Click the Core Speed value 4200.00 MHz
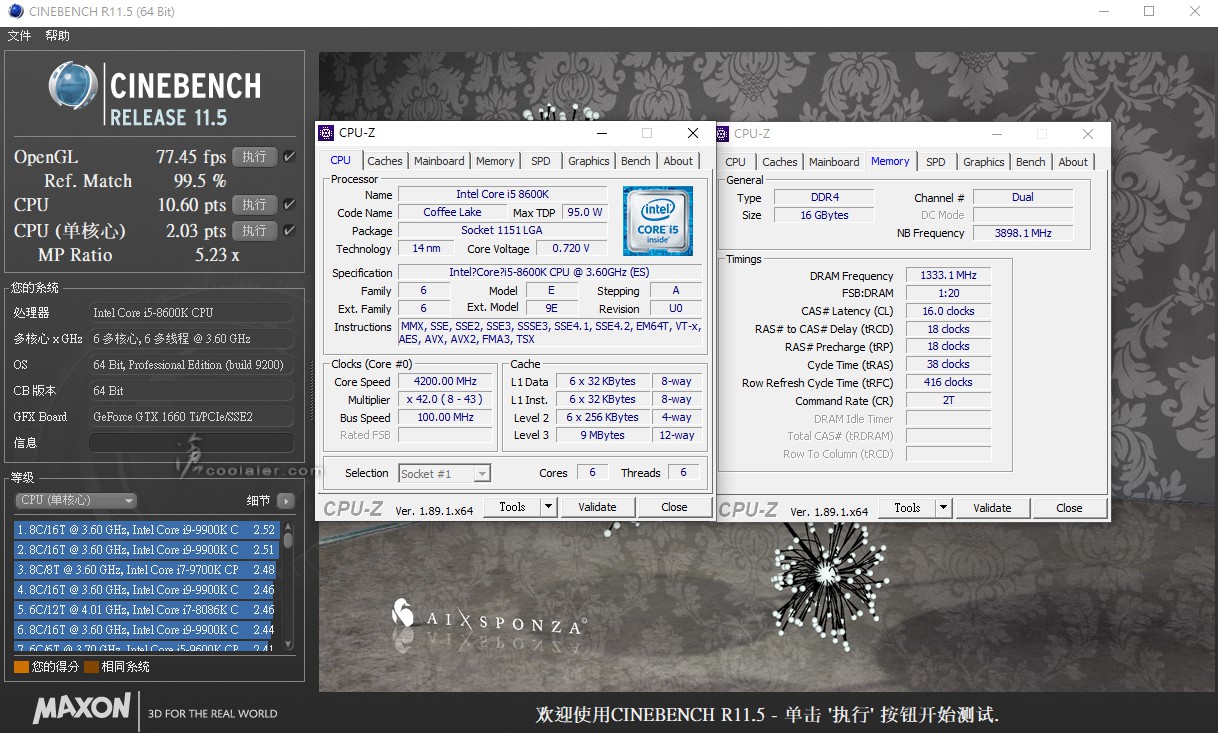Viewport: 1218px width, 733px height. tap(446, 382)
